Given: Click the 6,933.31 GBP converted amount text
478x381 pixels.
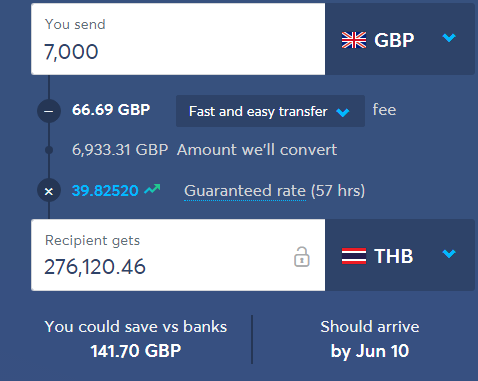Looking at the screenshot, I should (120, 150).
